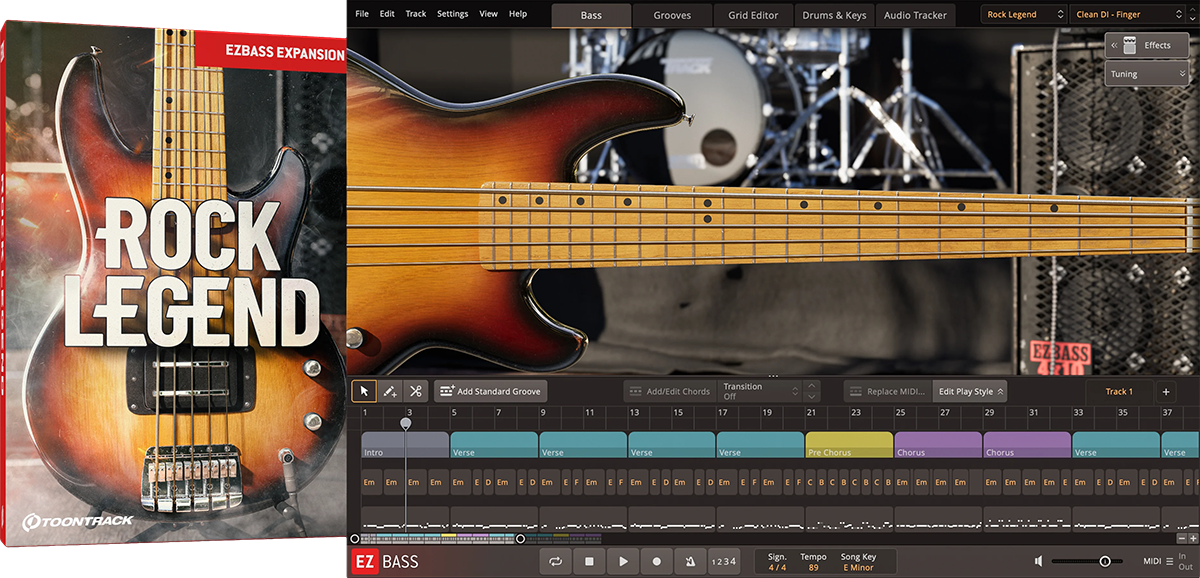Click the speaker volume icon

pyautogui.click(x=1039, y=562)
